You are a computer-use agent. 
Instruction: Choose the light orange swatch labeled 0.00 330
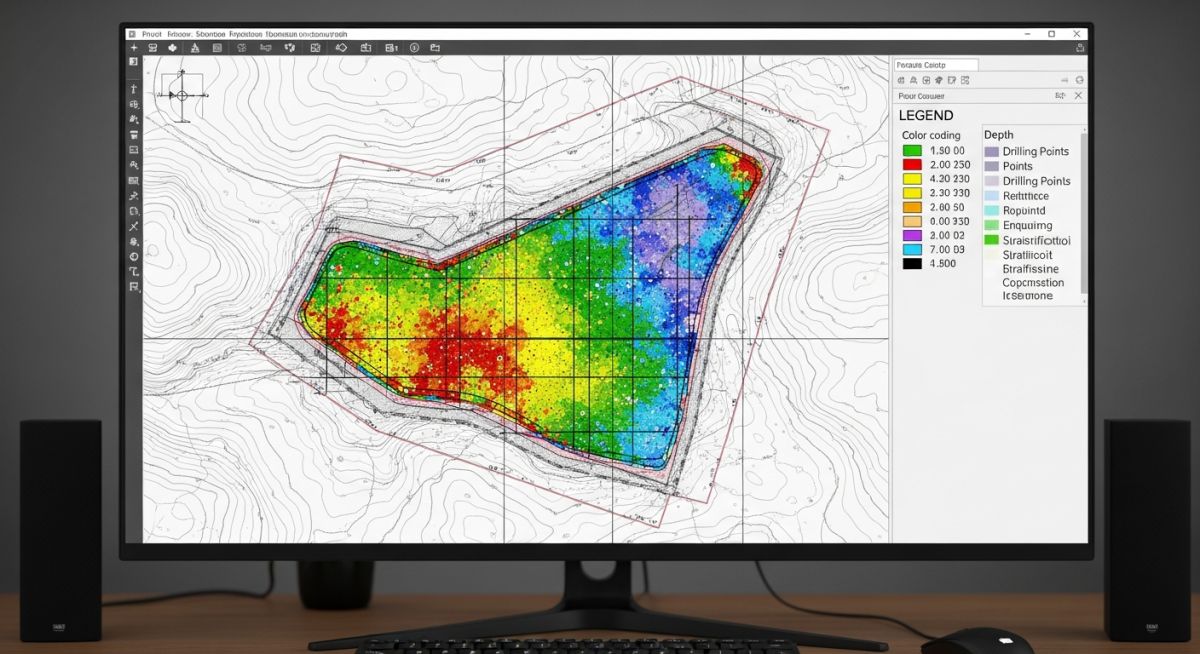[x=911, y=222]
